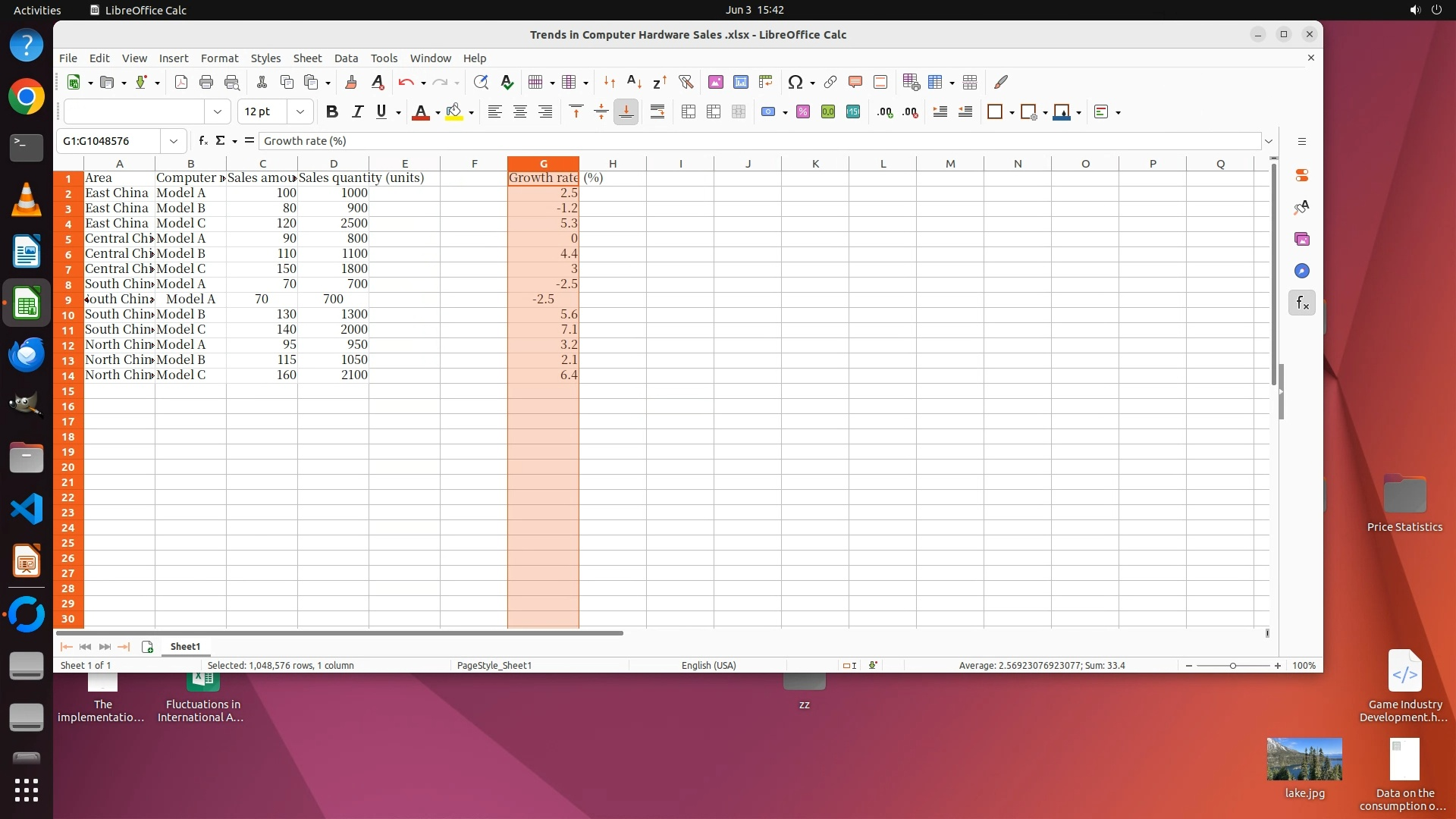
Task: Expand the font size dropdown
Action: [x=300, y=112]
